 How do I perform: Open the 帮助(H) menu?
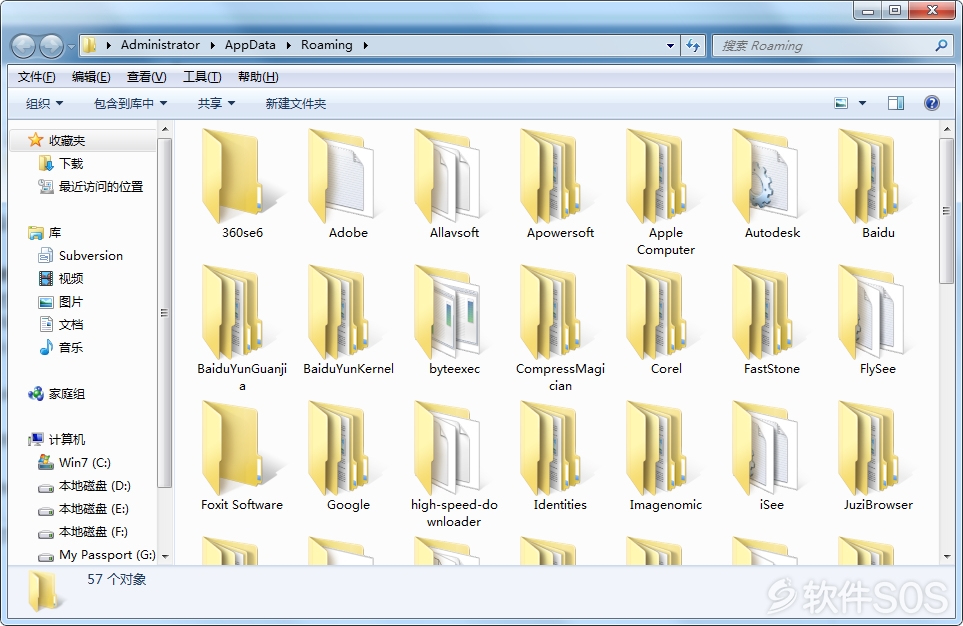click(258, 77)
